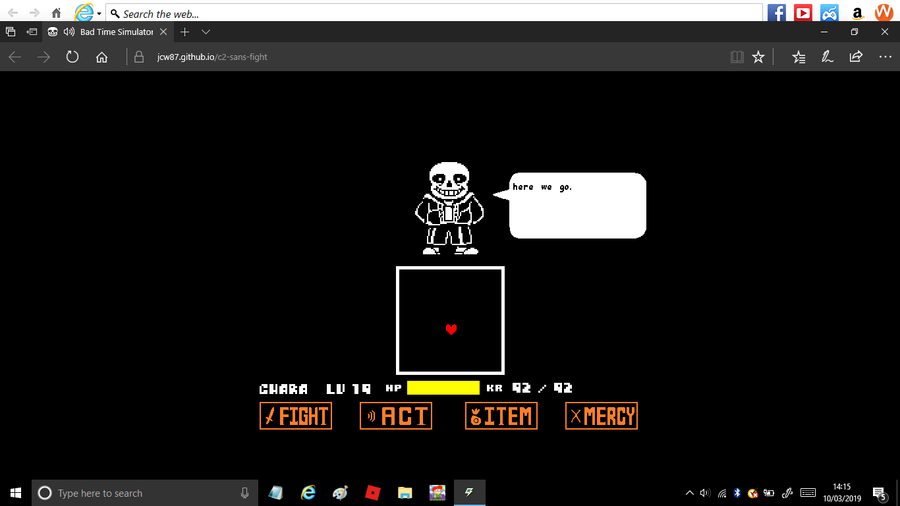The height and width of the screenshot is (506, 900).
Task: Click the Search the web field
Action: 435,13
